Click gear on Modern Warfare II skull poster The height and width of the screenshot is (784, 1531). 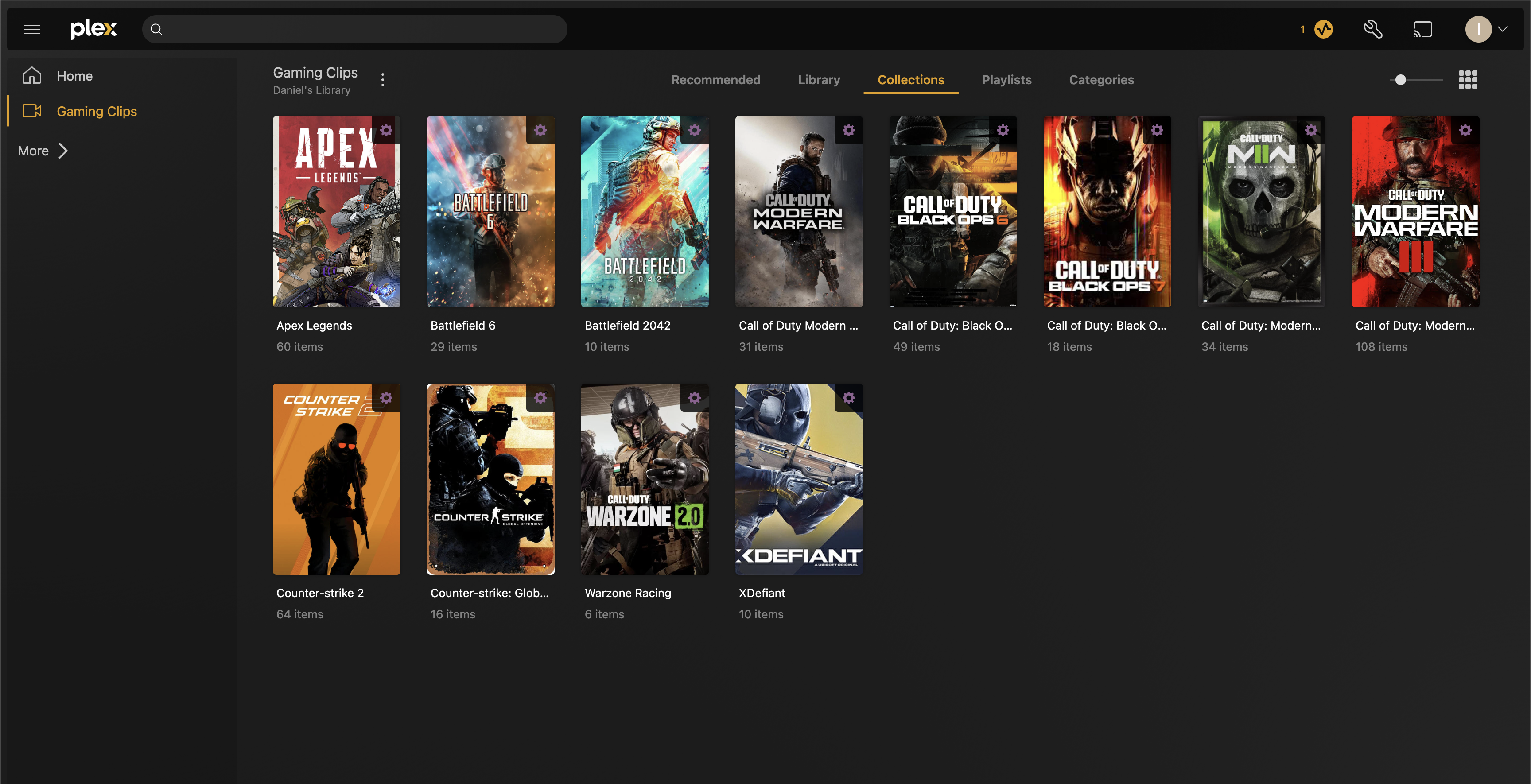point(1311,130)
